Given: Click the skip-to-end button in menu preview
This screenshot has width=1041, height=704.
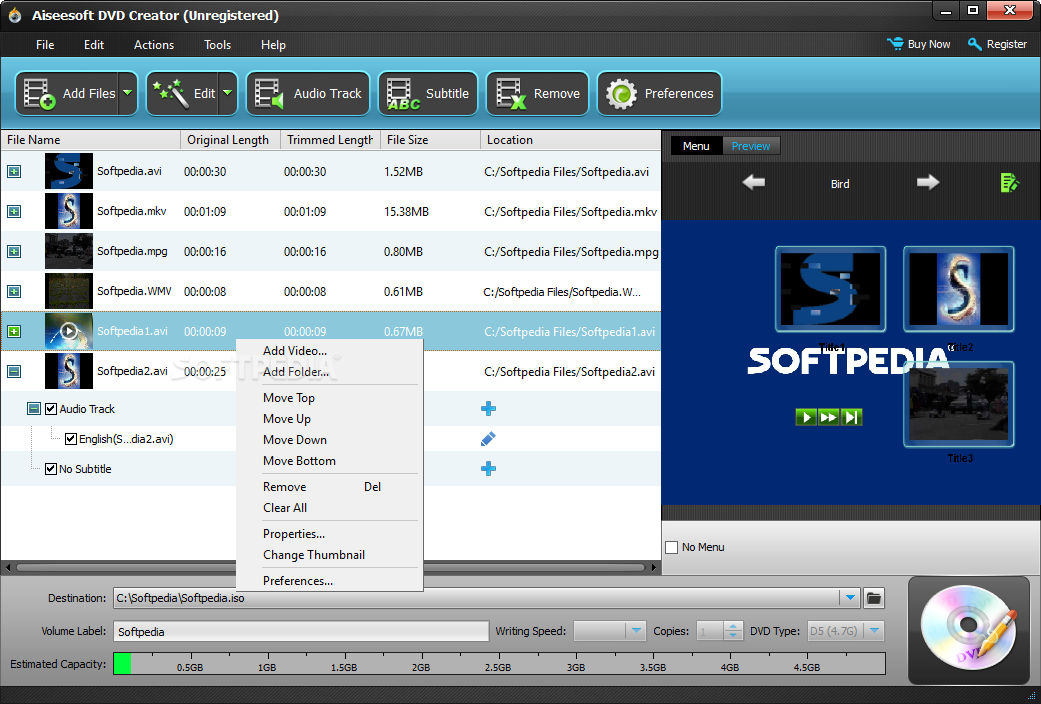Looking at the screenshot, I should 851,417.
